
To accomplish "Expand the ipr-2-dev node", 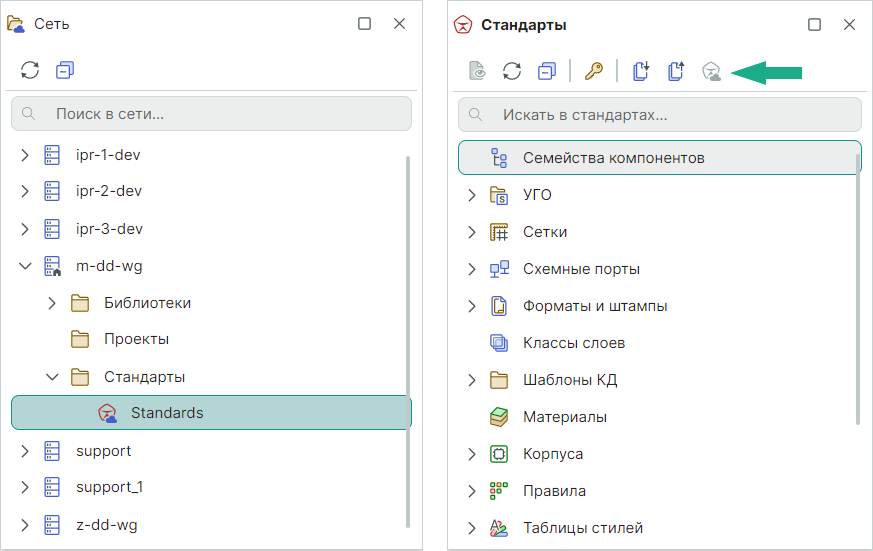I will pyautogui.click(x=24, y=191).
